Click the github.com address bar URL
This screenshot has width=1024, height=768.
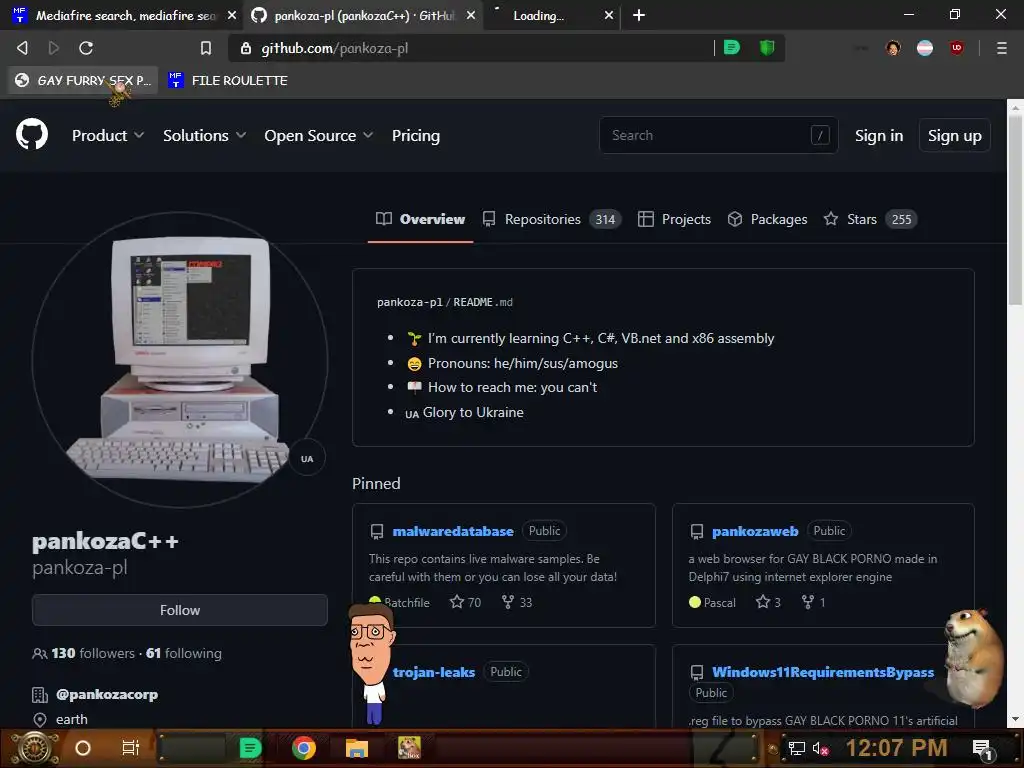(x=334, y=48)
